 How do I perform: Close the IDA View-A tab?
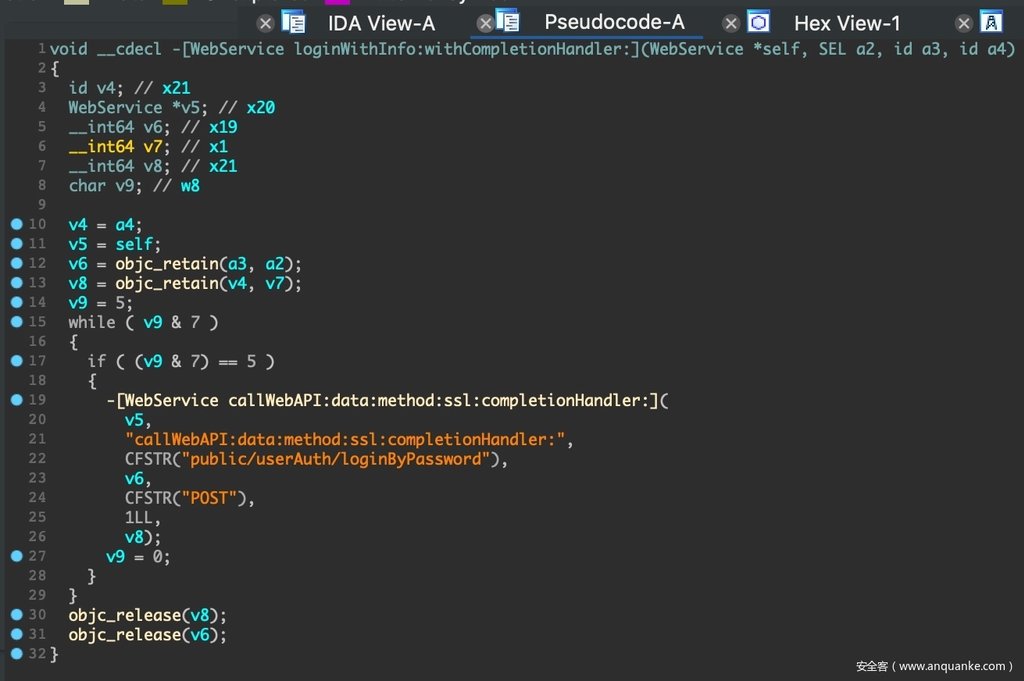pos(265,23)
